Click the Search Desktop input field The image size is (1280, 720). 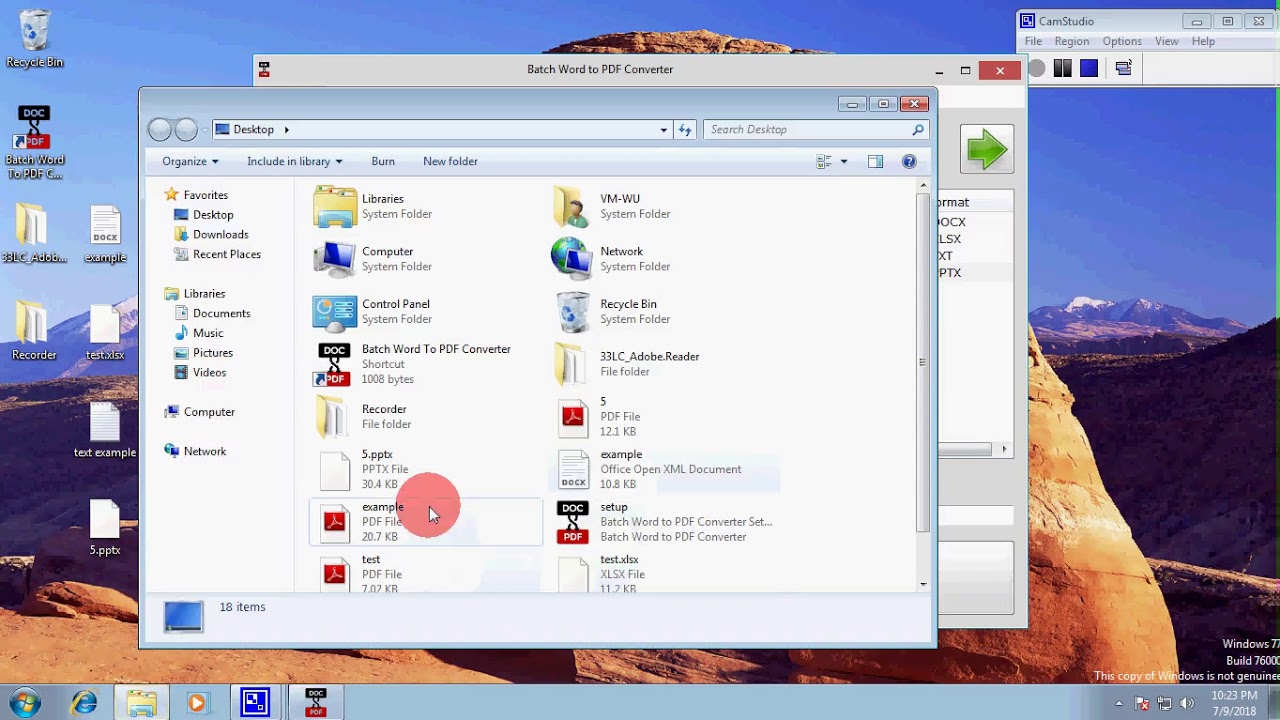[816, 129]
